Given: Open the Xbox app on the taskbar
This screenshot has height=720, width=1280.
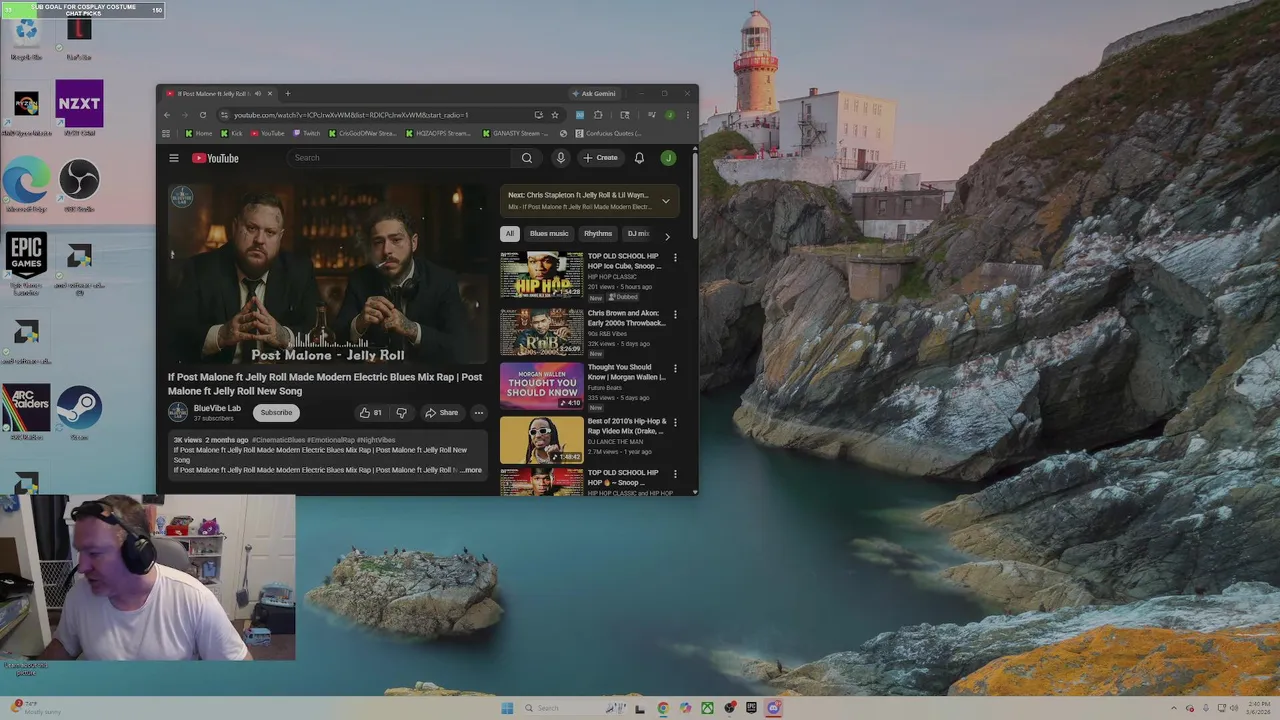Looking at the screenshot, I should 707,708.
